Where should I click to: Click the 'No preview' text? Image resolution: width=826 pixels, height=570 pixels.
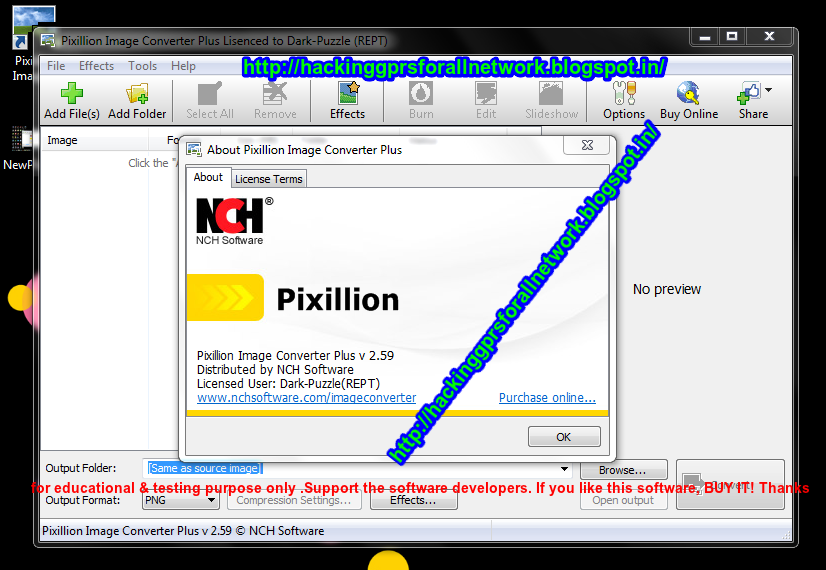667,289
